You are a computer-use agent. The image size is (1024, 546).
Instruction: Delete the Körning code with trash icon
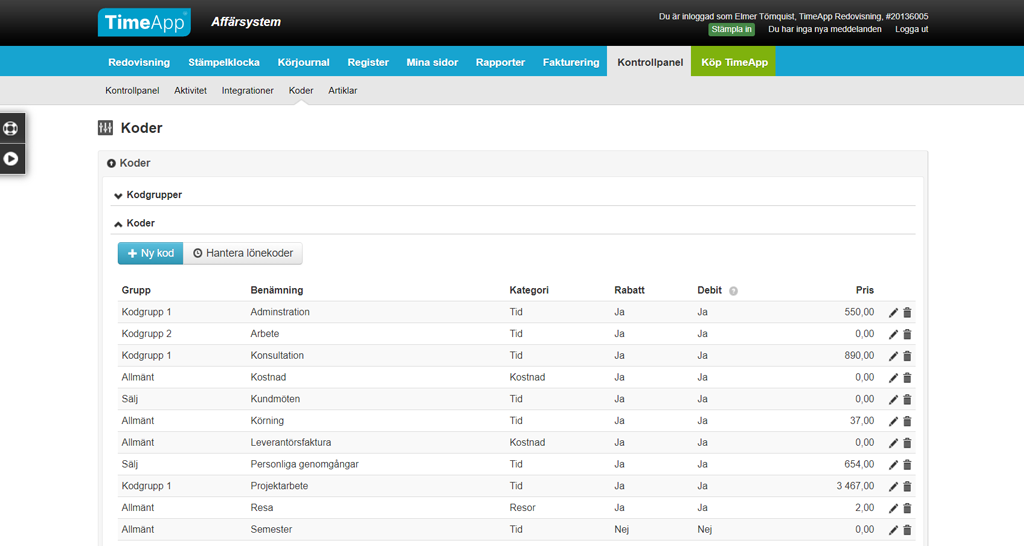tap(907, 421)
